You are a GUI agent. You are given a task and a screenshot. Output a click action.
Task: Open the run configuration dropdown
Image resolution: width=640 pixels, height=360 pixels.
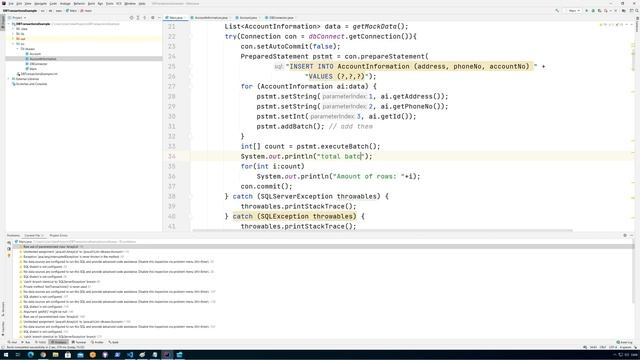pos(573,11)
